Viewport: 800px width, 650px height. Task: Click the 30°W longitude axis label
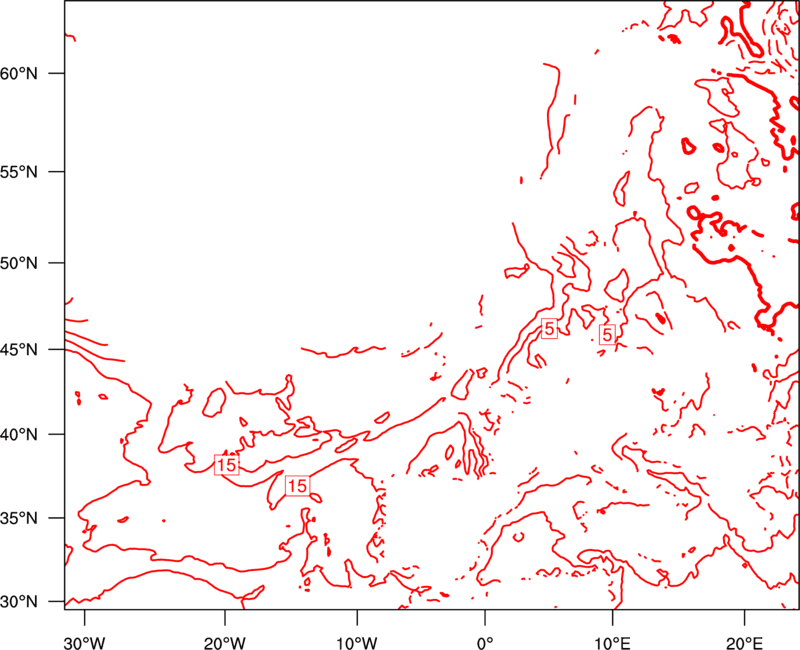(85, 643)
